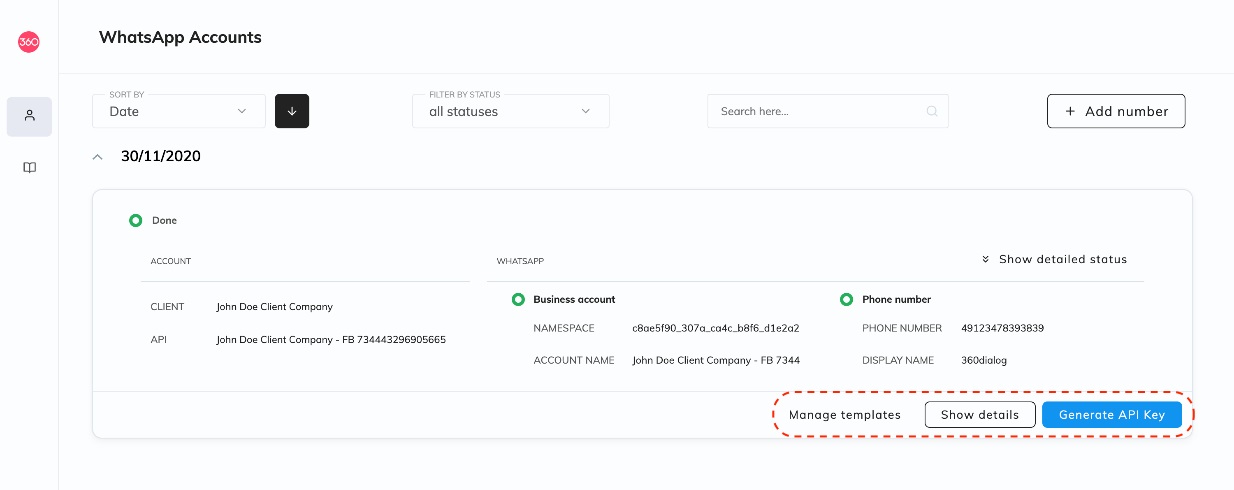Click phone number 49123478393839

click(1003, 328)
